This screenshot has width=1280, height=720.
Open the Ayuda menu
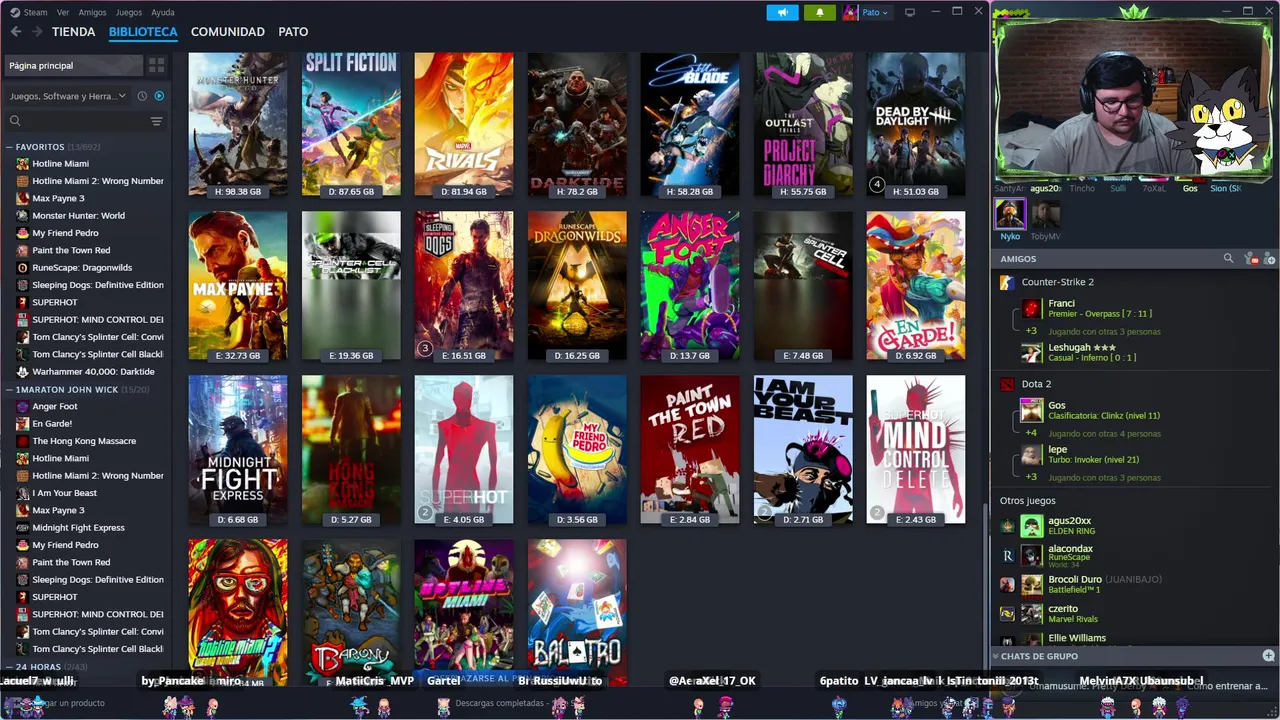[162, 12]
